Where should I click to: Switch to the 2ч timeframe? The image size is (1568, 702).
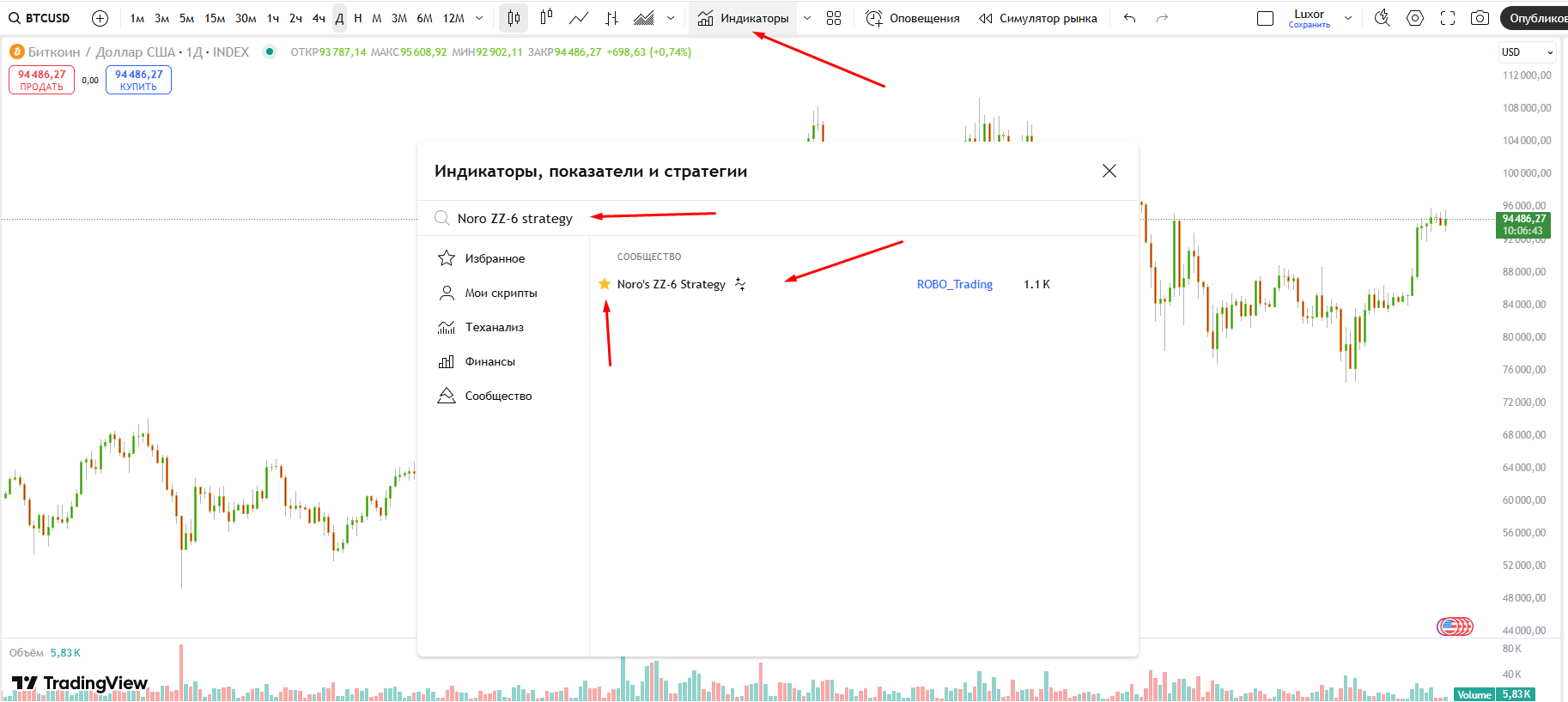[295, 18]
